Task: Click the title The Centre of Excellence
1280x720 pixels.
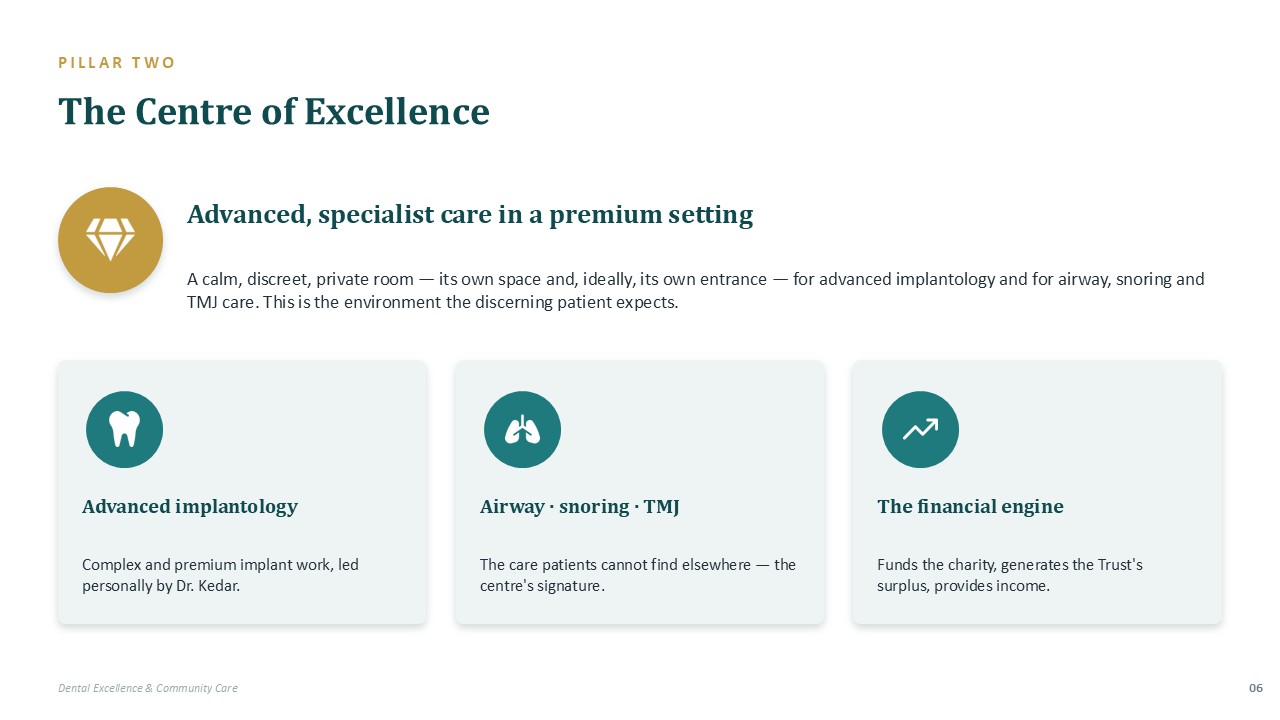Action: 274,111
